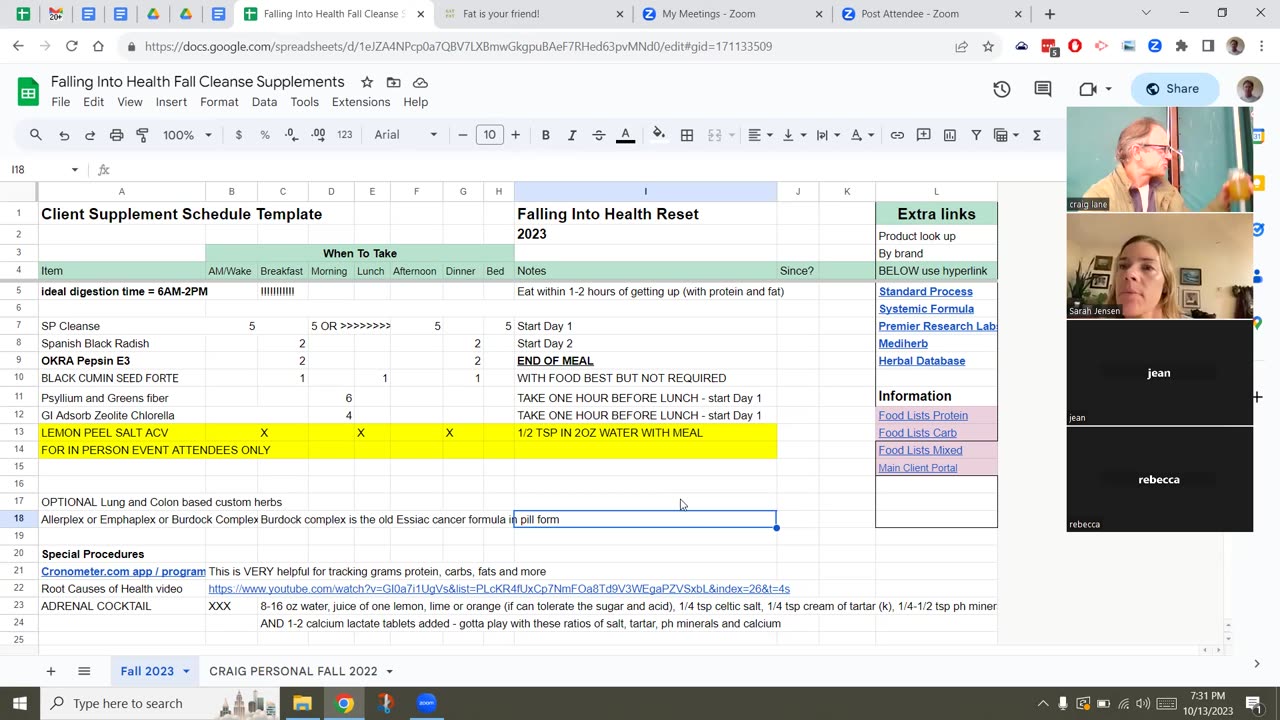1280x720 pixels.
Task: Open Zoom from the Windows taskbar
Action: 427,703
